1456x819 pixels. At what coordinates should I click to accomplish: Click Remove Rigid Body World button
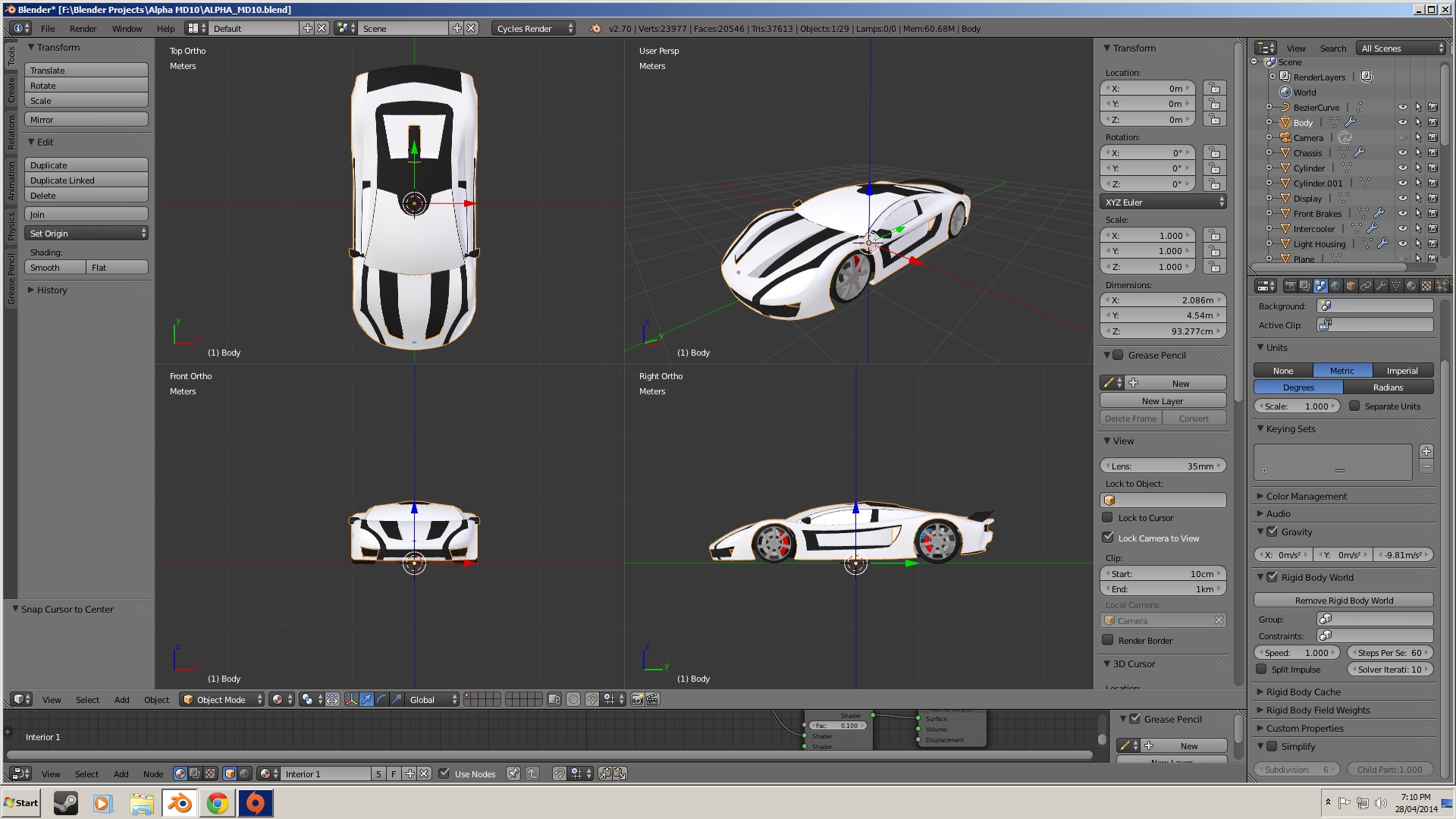[x=1344, y=600]
